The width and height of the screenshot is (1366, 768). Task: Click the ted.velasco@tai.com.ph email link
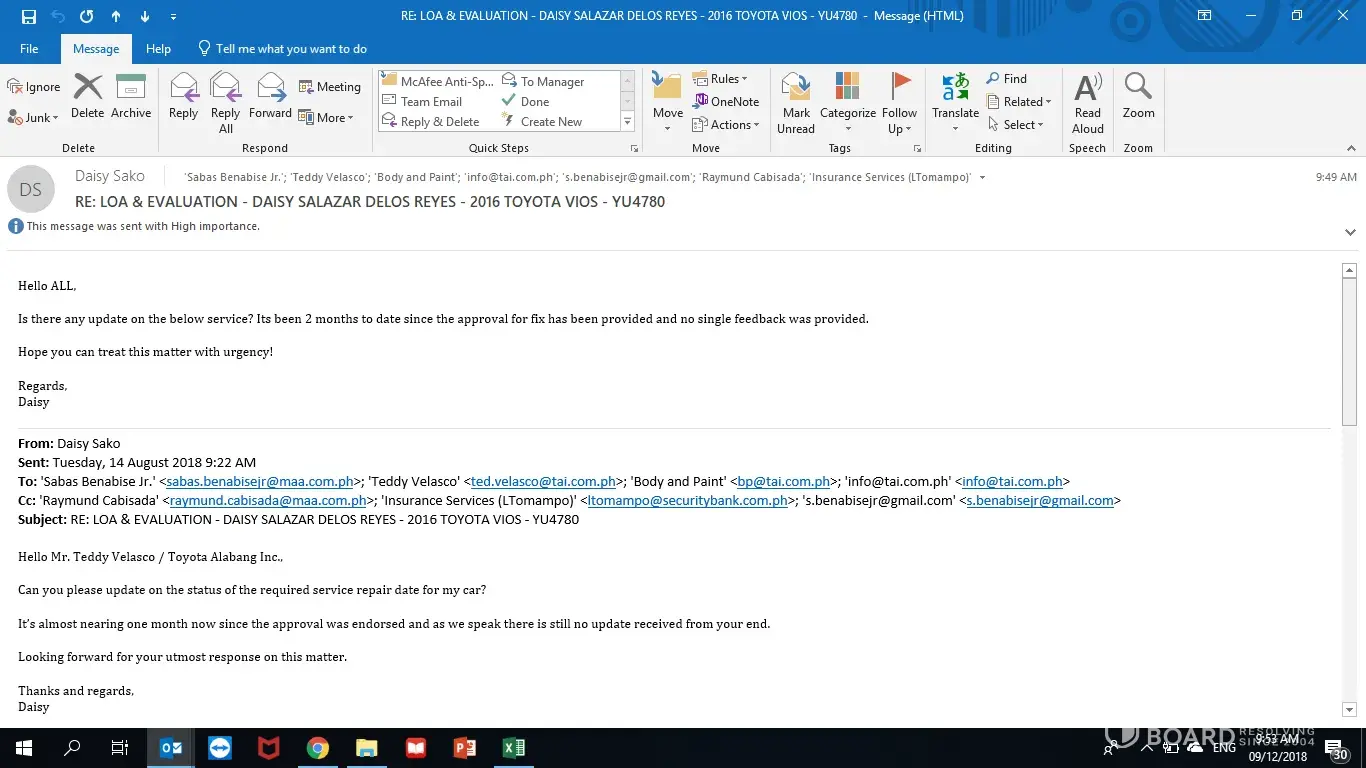click(543, 481)
